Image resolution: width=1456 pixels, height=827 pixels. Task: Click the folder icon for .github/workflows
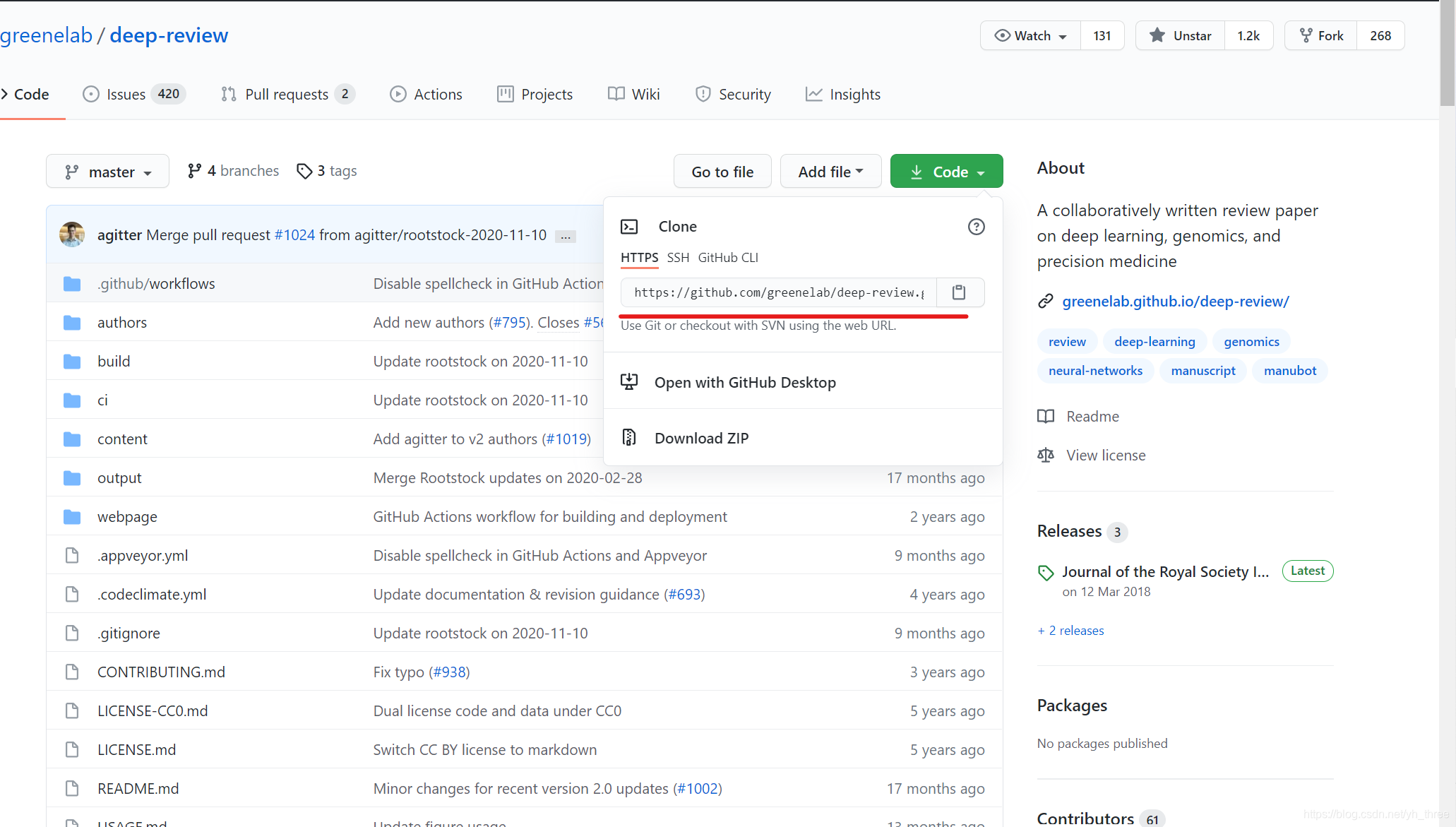(72, 284)
